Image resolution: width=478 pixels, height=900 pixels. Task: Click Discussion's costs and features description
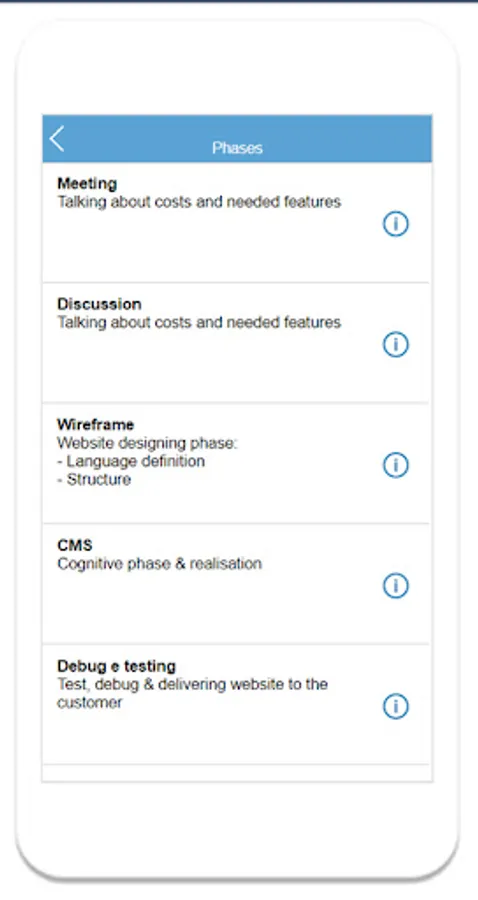pos(199,323)
